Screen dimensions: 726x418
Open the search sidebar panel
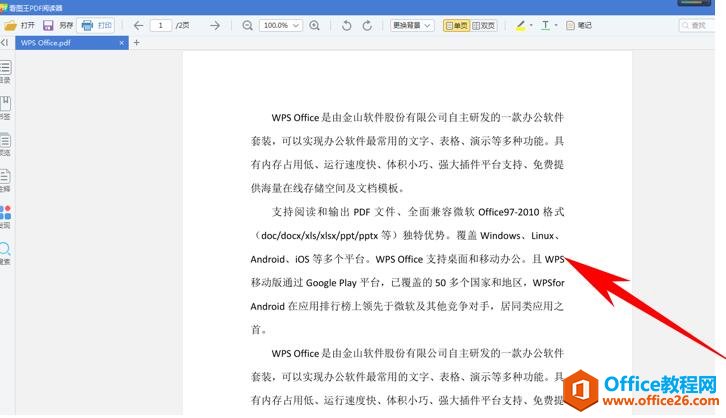tap(6, 253)
